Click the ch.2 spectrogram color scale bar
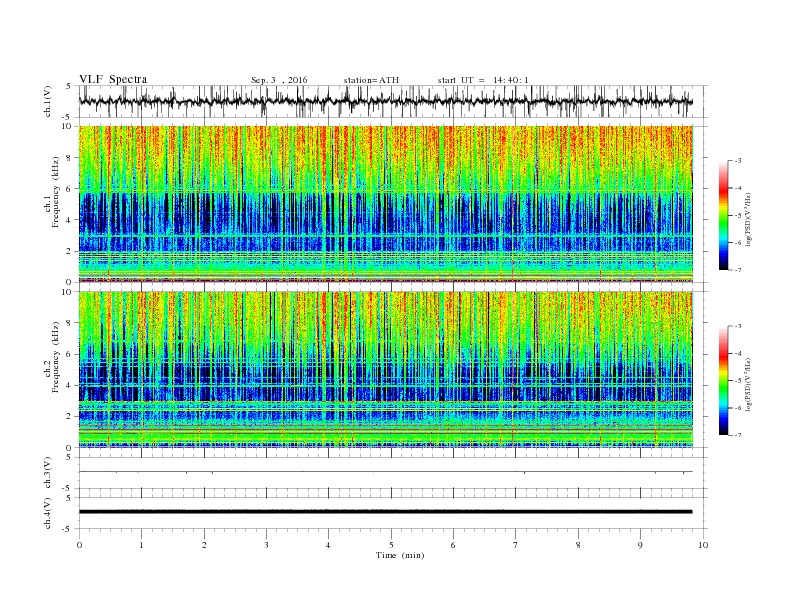792x612 pixels. (x=724, y=381)
